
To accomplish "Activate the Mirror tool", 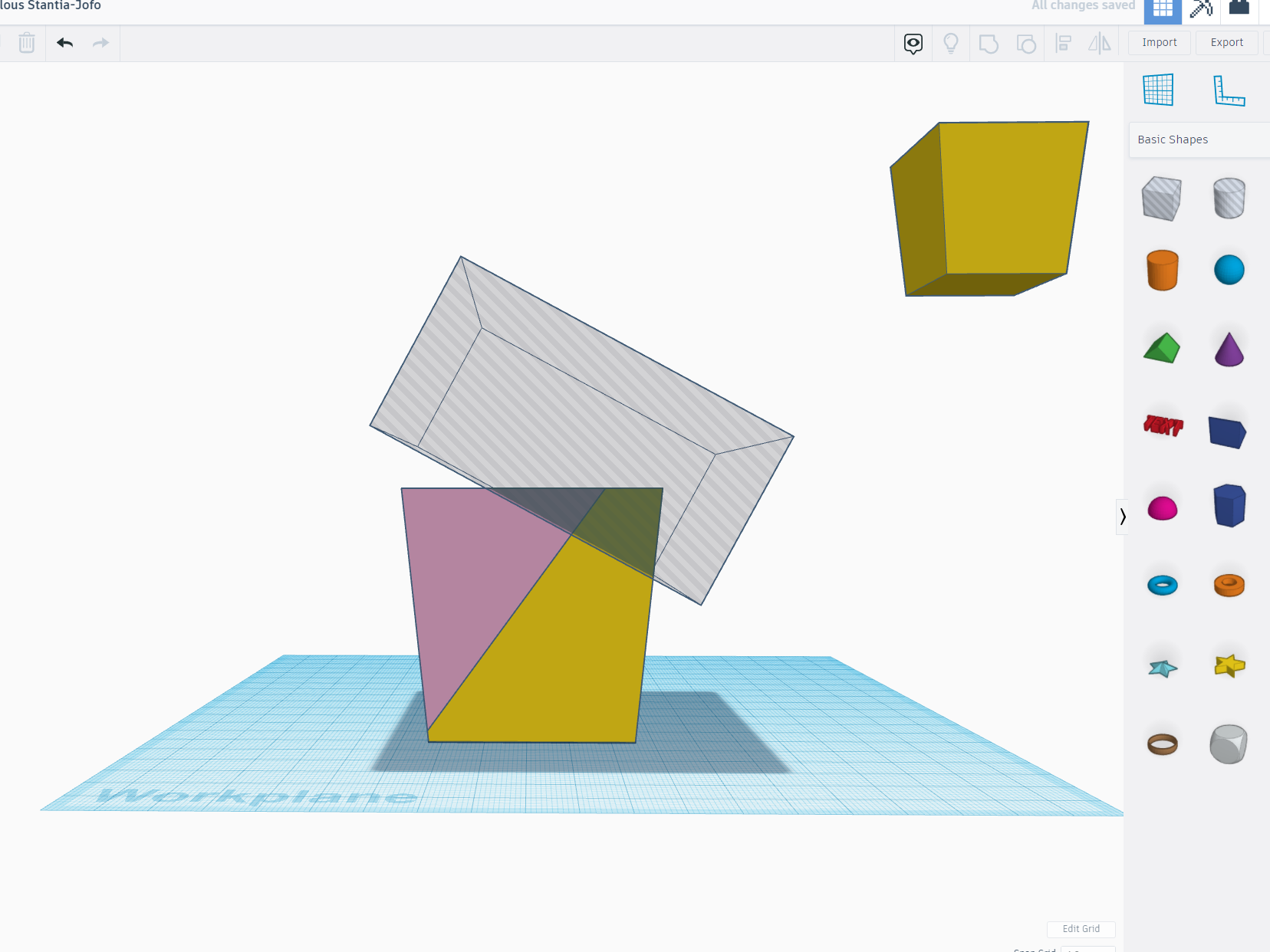I will (1100, 44).
